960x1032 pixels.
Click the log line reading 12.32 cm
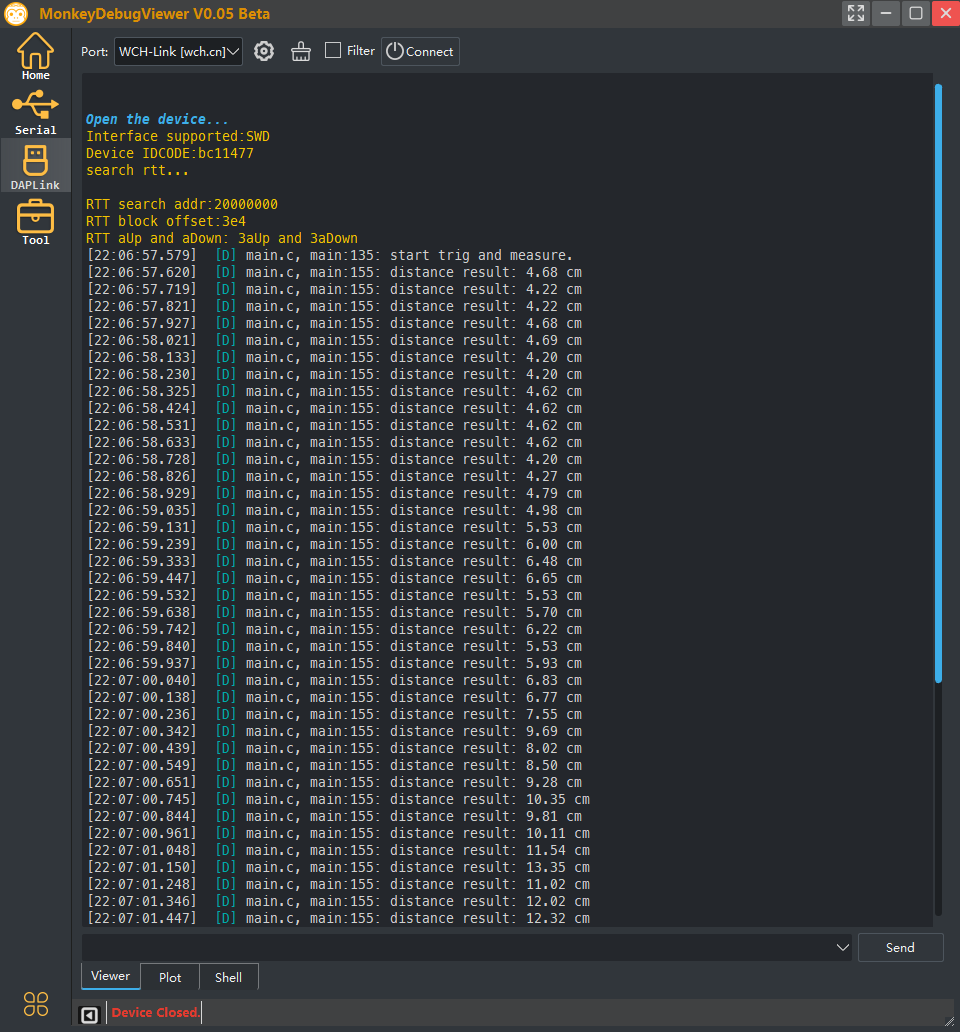pos(338,919)
